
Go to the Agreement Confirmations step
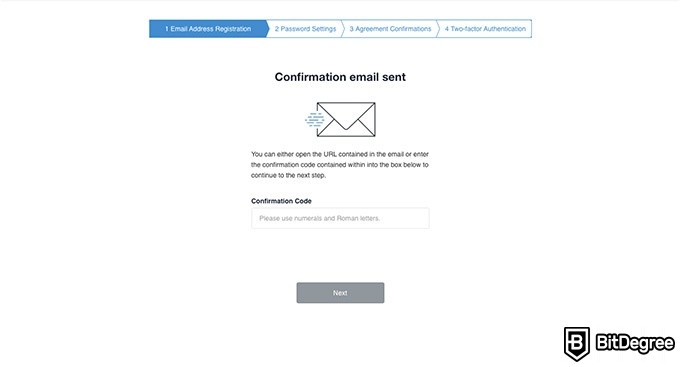tap(390, 29)
